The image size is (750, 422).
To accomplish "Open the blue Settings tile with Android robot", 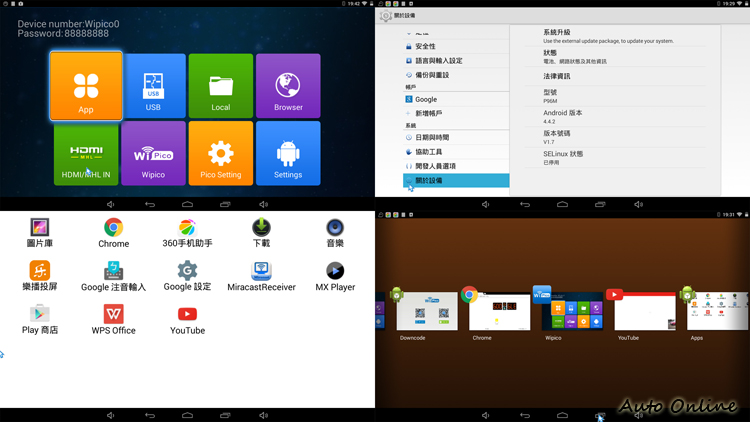I will [x=288, y=153].
